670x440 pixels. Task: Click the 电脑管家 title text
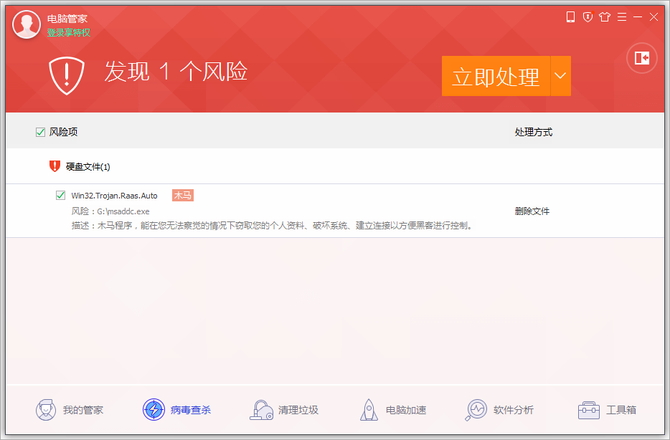67,19
